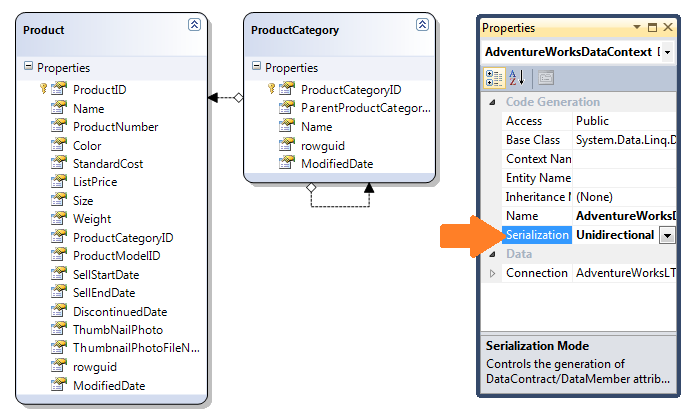Viewport: 694px width, 419px height.
Task: Click the icon next to Weight property
Action: (59, 219)
